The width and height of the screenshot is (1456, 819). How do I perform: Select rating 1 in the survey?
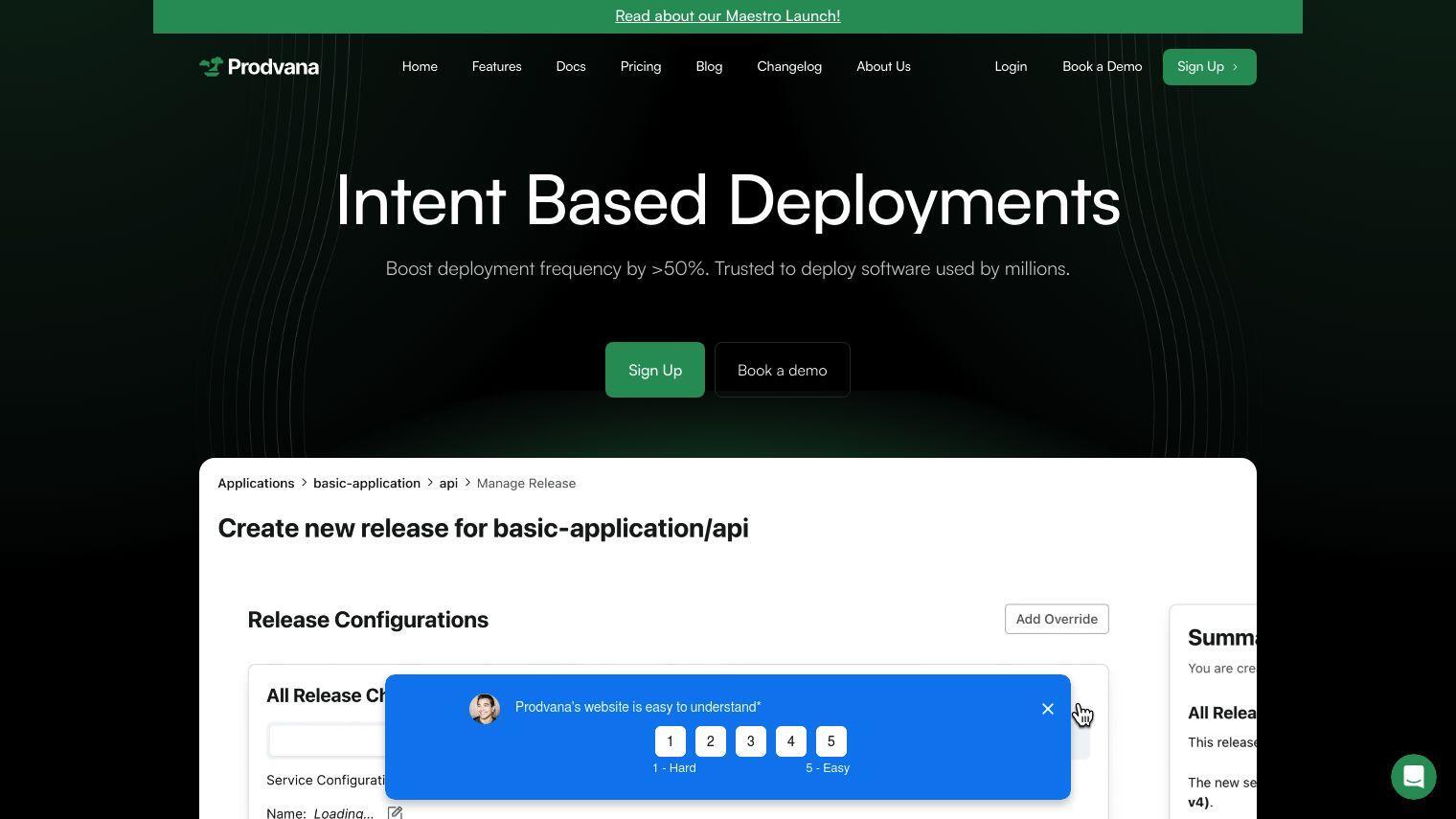pyautogui.click(x=671, y=741)
